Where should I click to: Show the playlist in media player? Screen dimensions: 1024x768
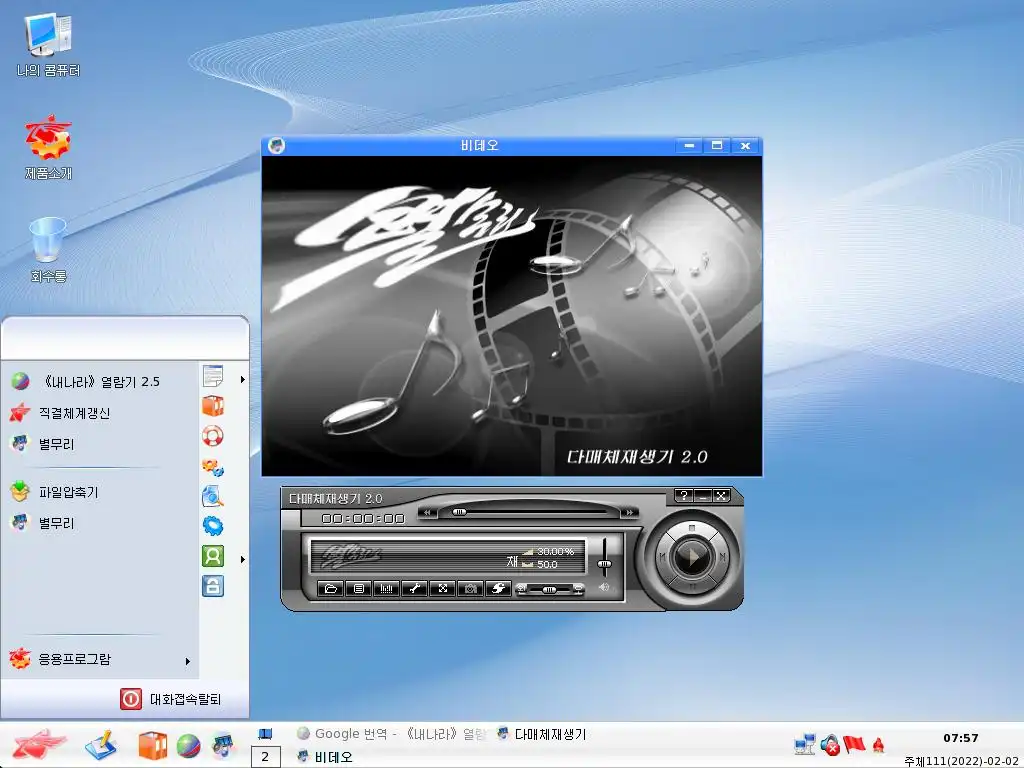(359, 588)
